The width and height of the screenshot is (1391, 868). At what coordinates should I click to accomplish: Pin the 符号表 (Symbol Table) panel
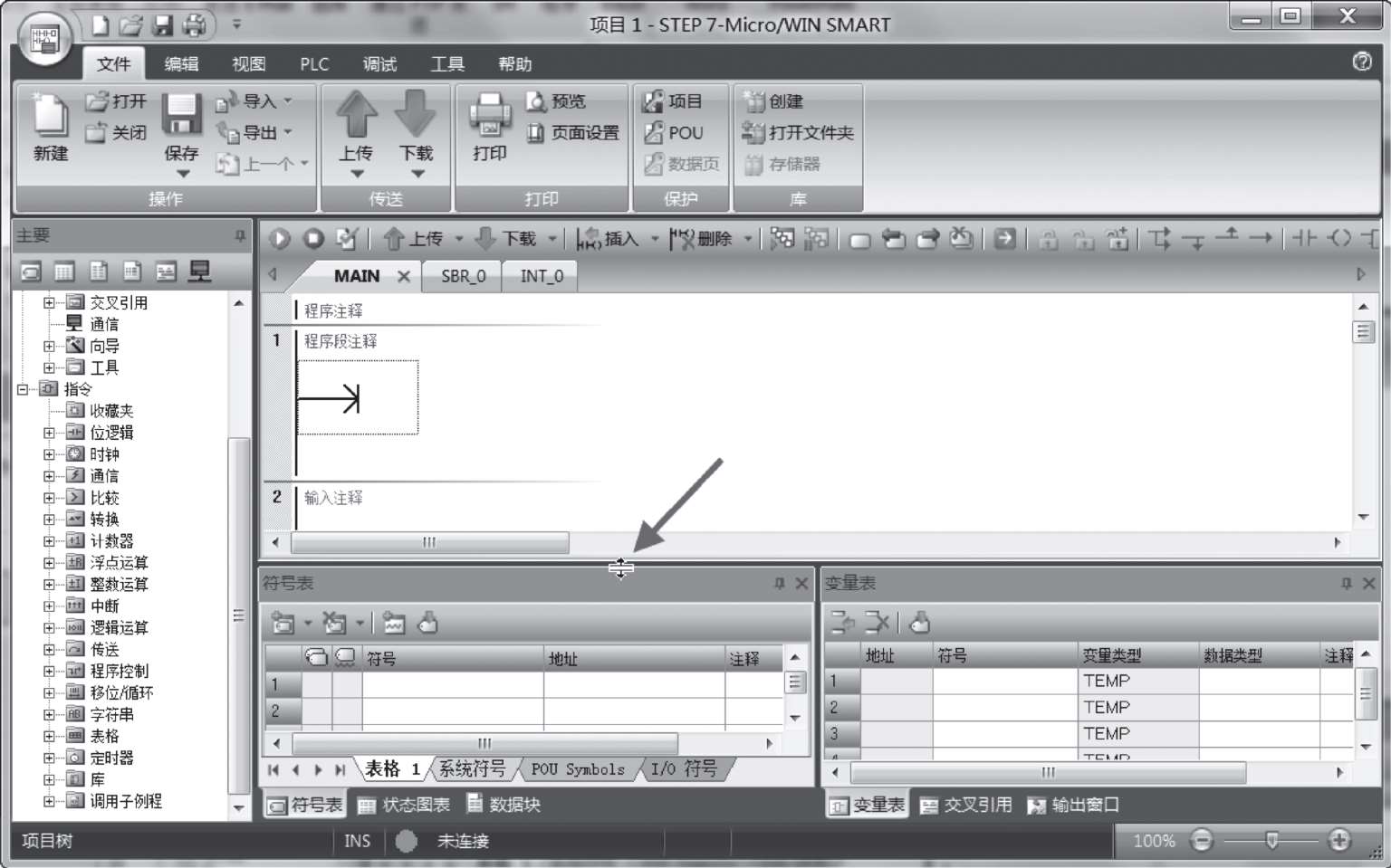click(780, 584)
